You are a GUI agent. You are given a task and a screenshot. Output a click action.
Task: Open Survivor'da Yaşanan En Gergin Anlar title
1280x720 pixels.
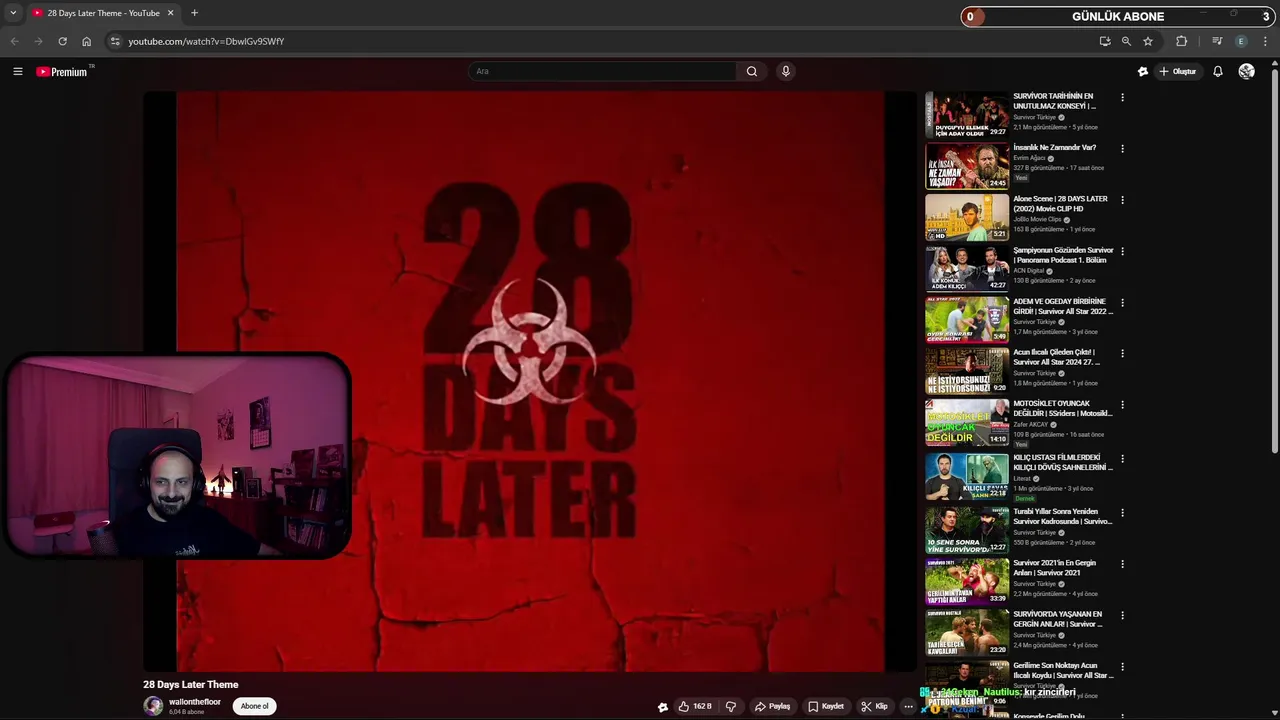coord(1058,619)
